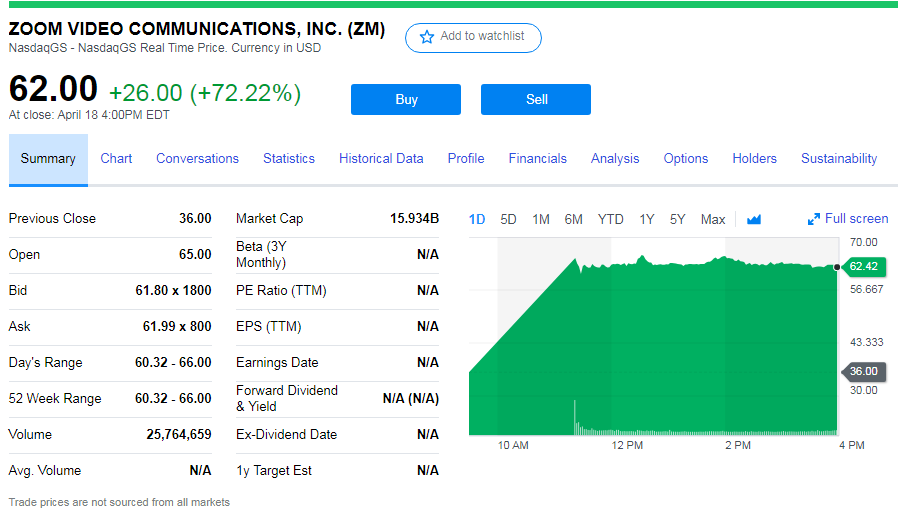The height and width of the screenshot is (519, 898).
Task: Open the Financials tab
Action: pyautogui.click(x=538, y=159)
